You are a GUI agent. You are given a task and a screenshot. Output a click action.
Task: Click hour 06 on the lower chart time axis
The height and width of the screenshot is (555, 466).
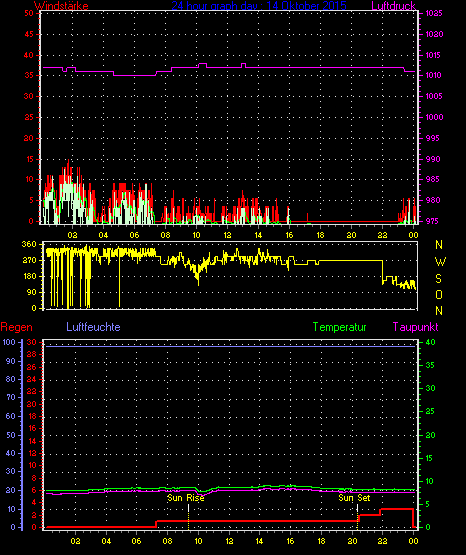click(x=136, y=541)
